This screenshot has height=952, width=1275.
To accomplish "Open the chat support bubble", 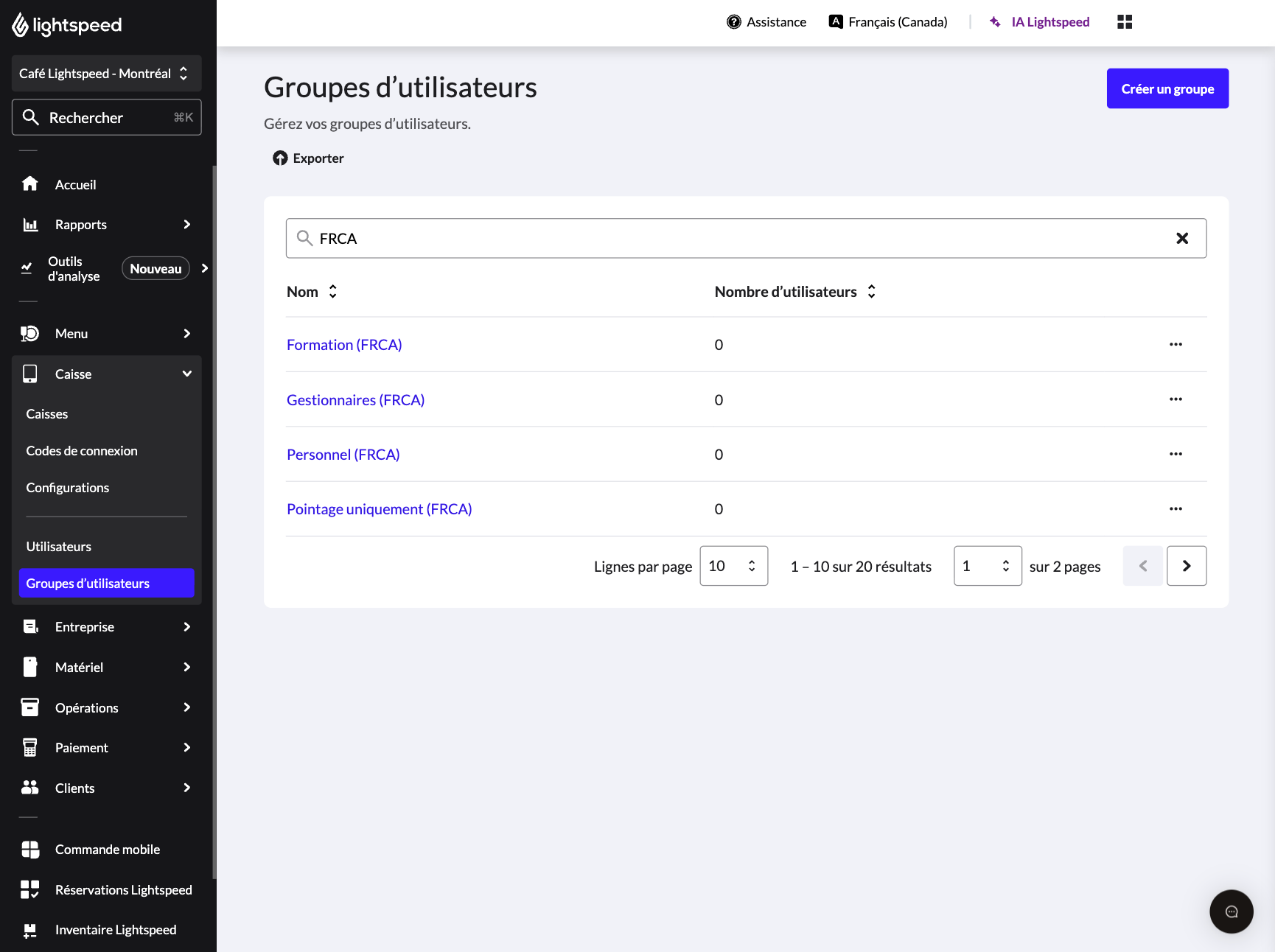I will [x=1231, y=911].
